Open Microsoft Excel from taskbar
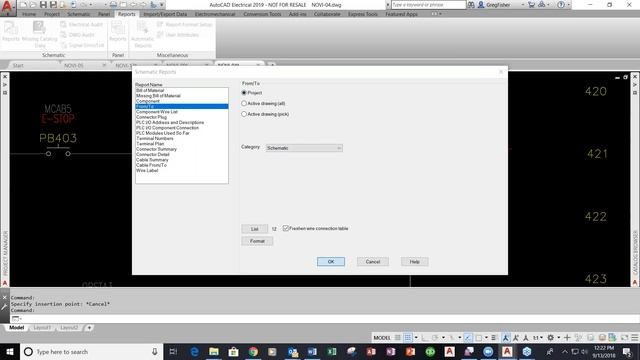The height and width of the screenshot is (360, 640). click(332, 351)
